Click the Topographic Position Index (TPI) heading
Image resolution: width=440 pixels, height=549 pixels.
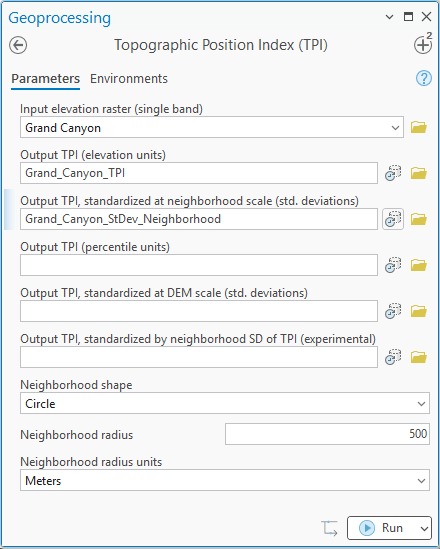(x=221, y=45)
